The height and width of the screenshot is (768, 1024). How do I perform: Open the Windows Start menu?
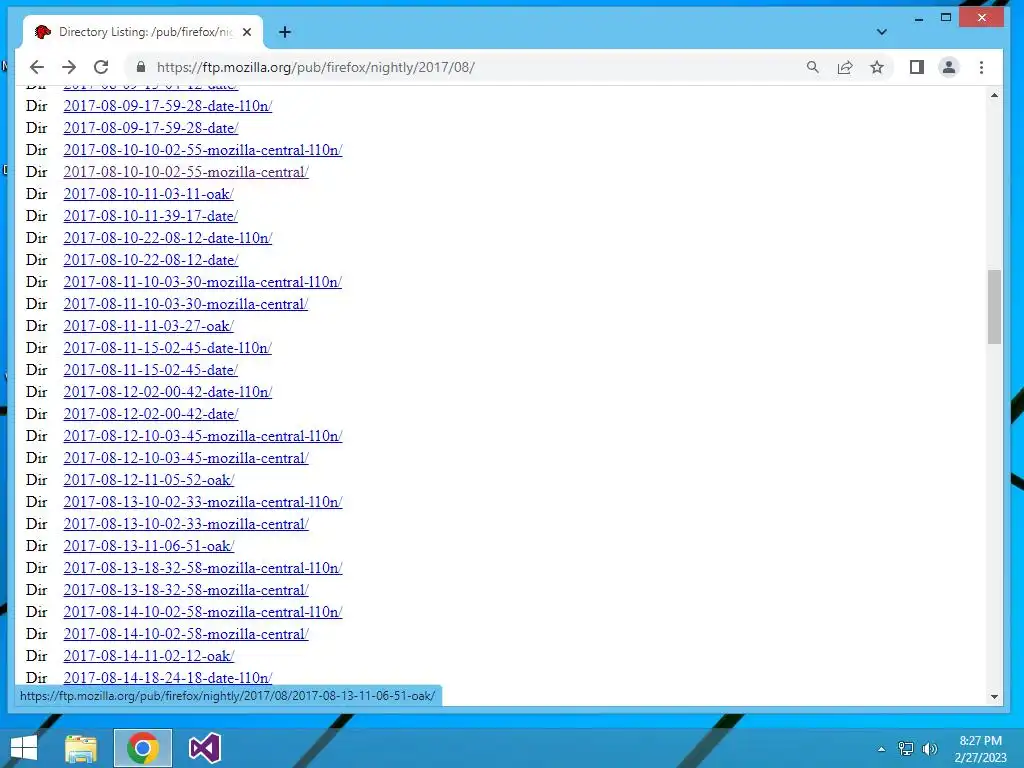(24, 748)
